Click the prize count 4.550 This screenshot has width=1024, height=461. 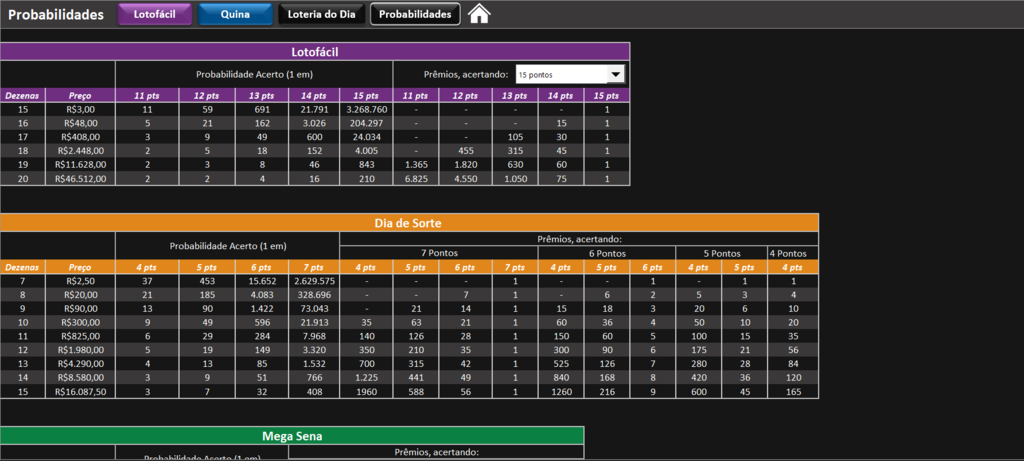tap(466, 178)
